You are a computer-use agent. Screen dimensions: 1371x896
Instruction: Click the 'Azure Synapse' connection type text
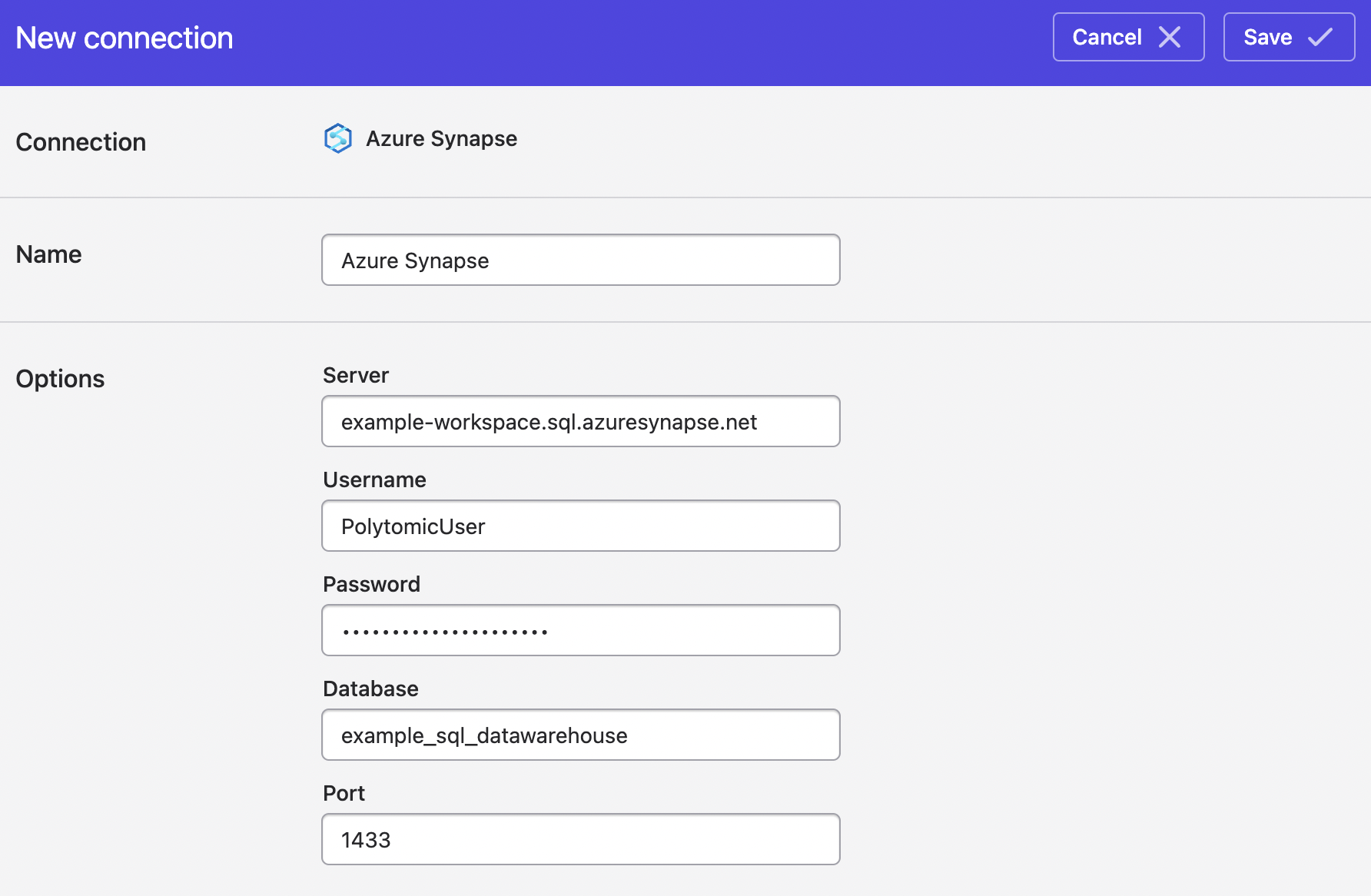point(441,138)
